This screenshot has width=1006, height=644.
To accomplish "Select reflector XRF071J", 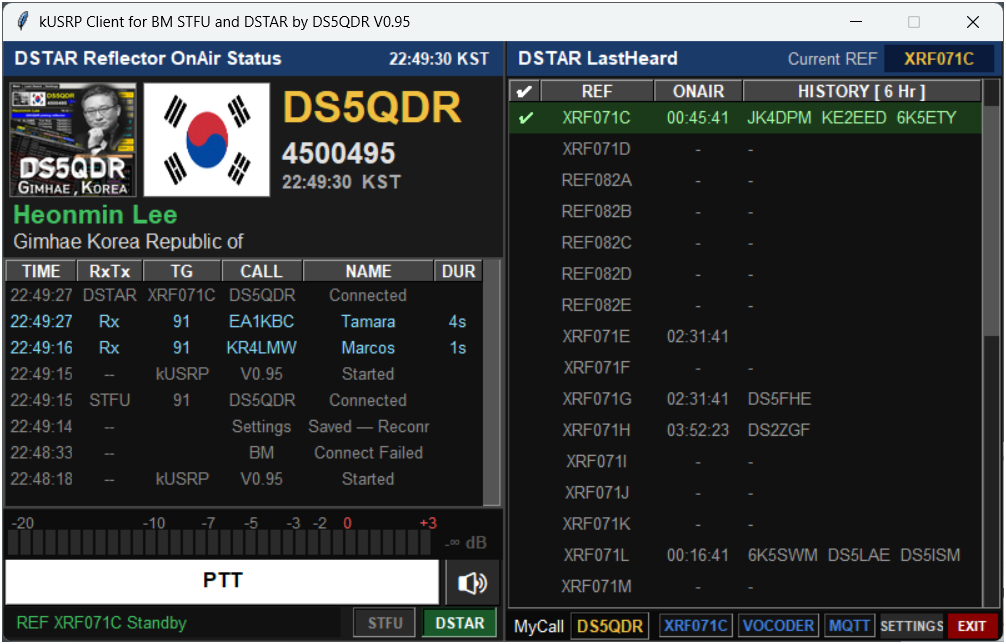I will pos(746,493).
